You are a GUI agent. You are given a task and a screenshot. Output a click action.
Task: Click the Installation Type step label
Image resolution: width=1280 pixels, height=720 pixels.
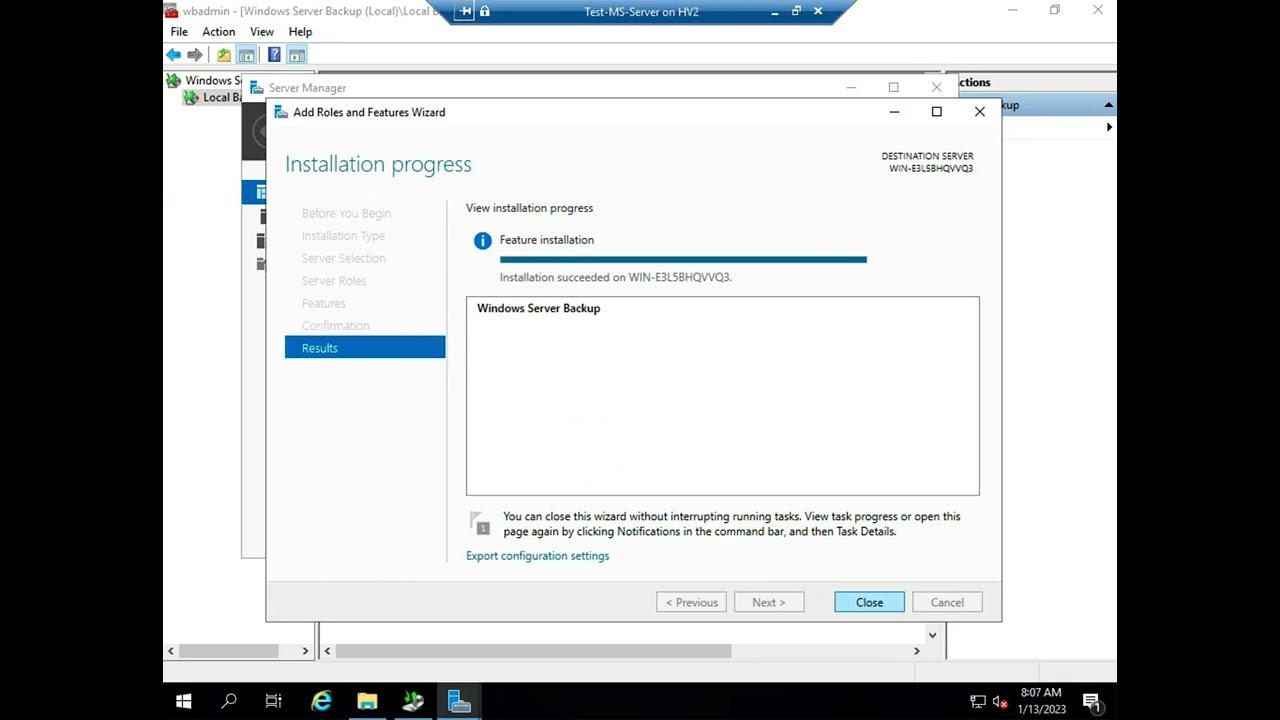pos(343,236)
